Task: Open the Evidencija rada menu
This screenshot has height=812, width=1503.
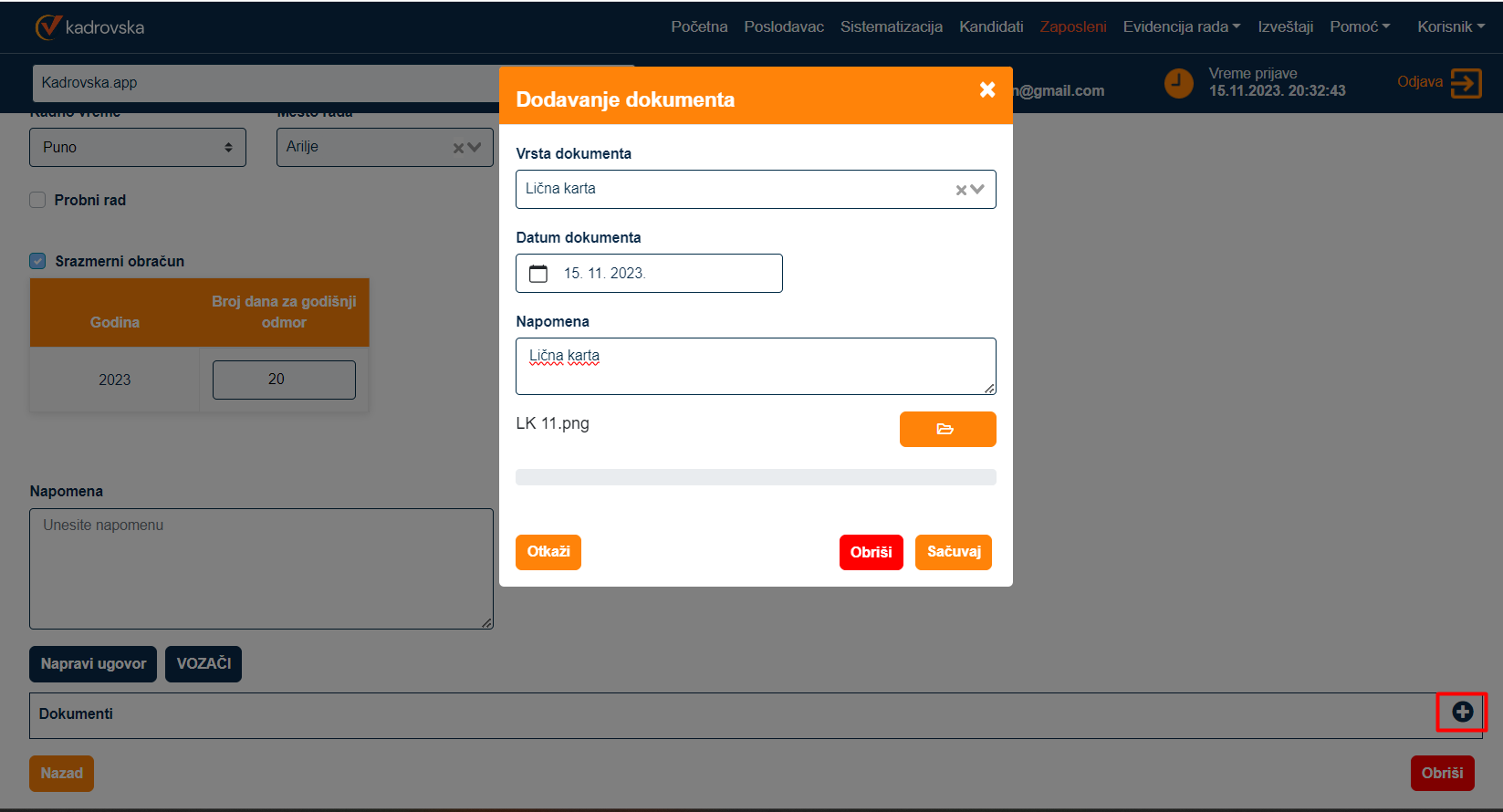Action: point(1181,27)
